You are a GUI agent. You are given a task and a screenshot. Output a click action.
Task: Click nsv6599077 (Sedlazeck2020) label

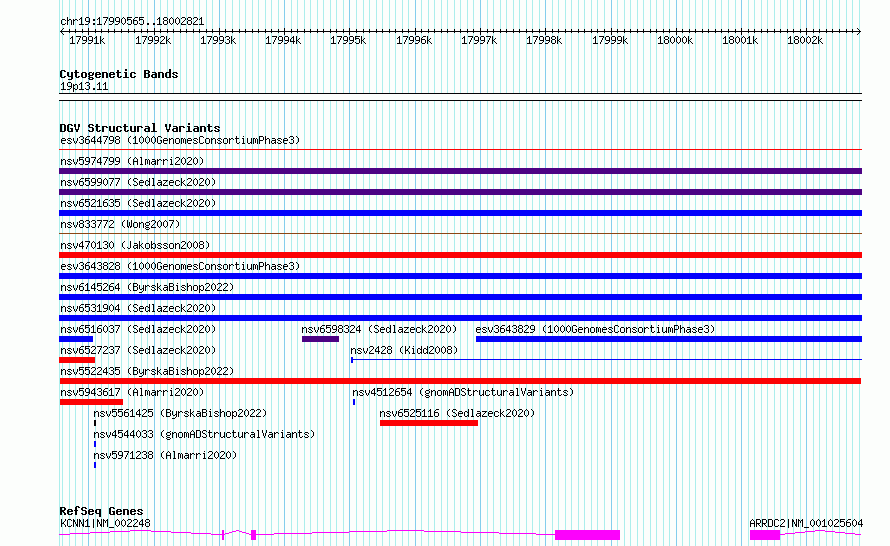[138, 182]
